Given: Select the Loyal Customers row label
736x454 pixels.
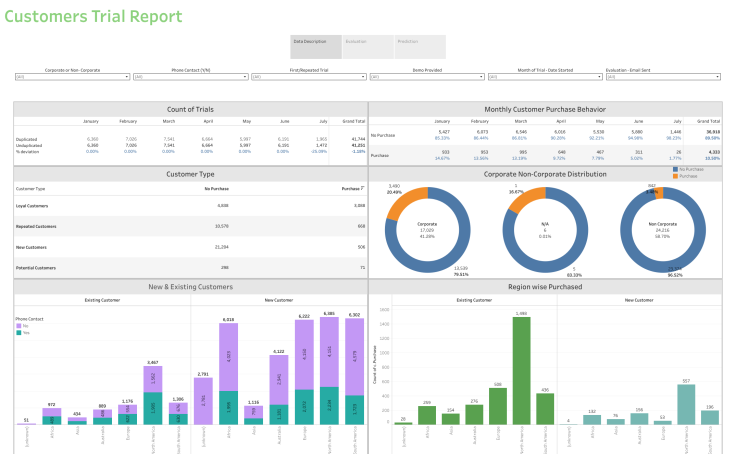Looking at the screenshot, I should 32,206.
